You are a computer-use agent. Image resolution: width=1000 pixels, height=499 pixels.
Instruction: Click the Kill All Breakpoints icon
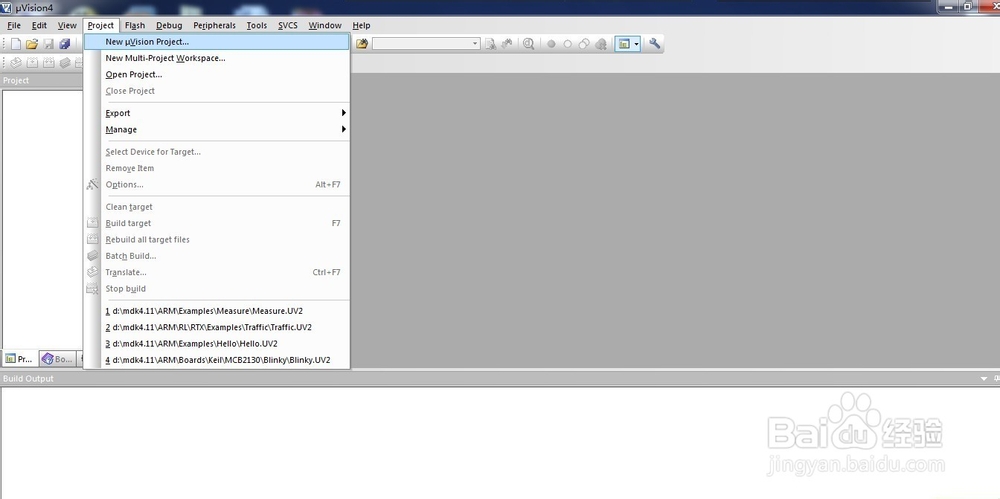coord(601,44)
